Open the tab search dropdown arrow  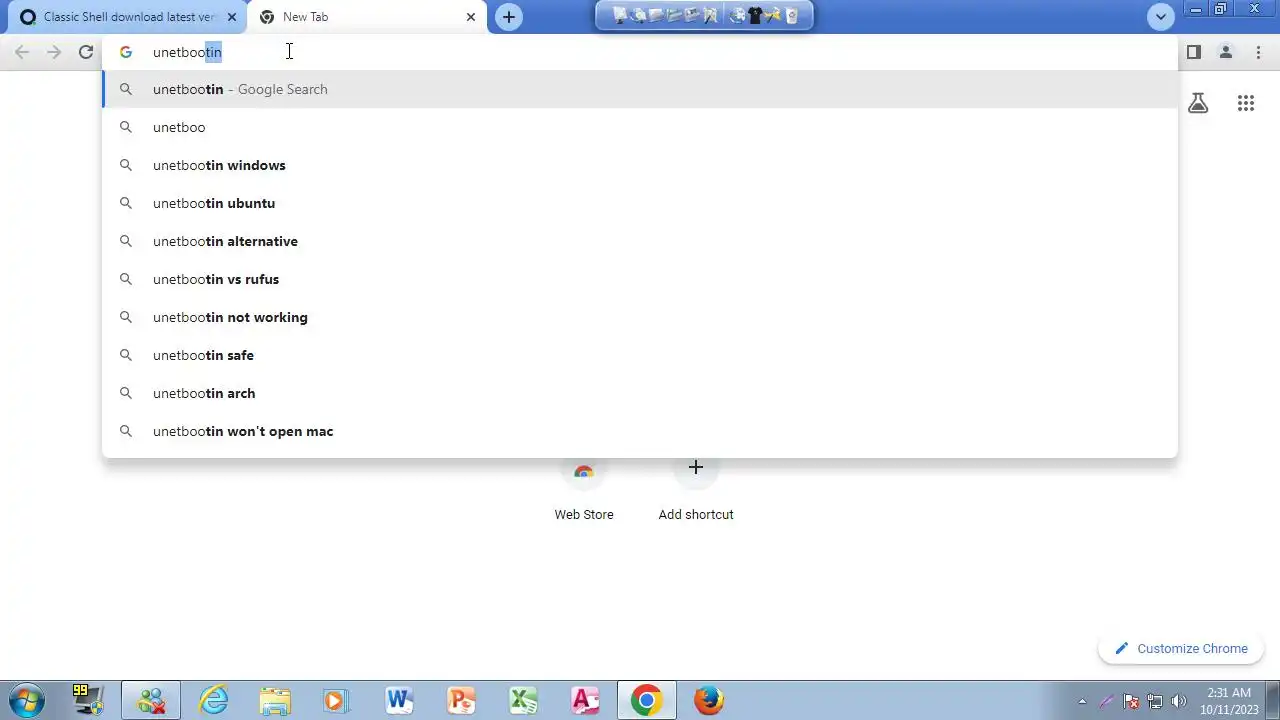[1160, 17]
